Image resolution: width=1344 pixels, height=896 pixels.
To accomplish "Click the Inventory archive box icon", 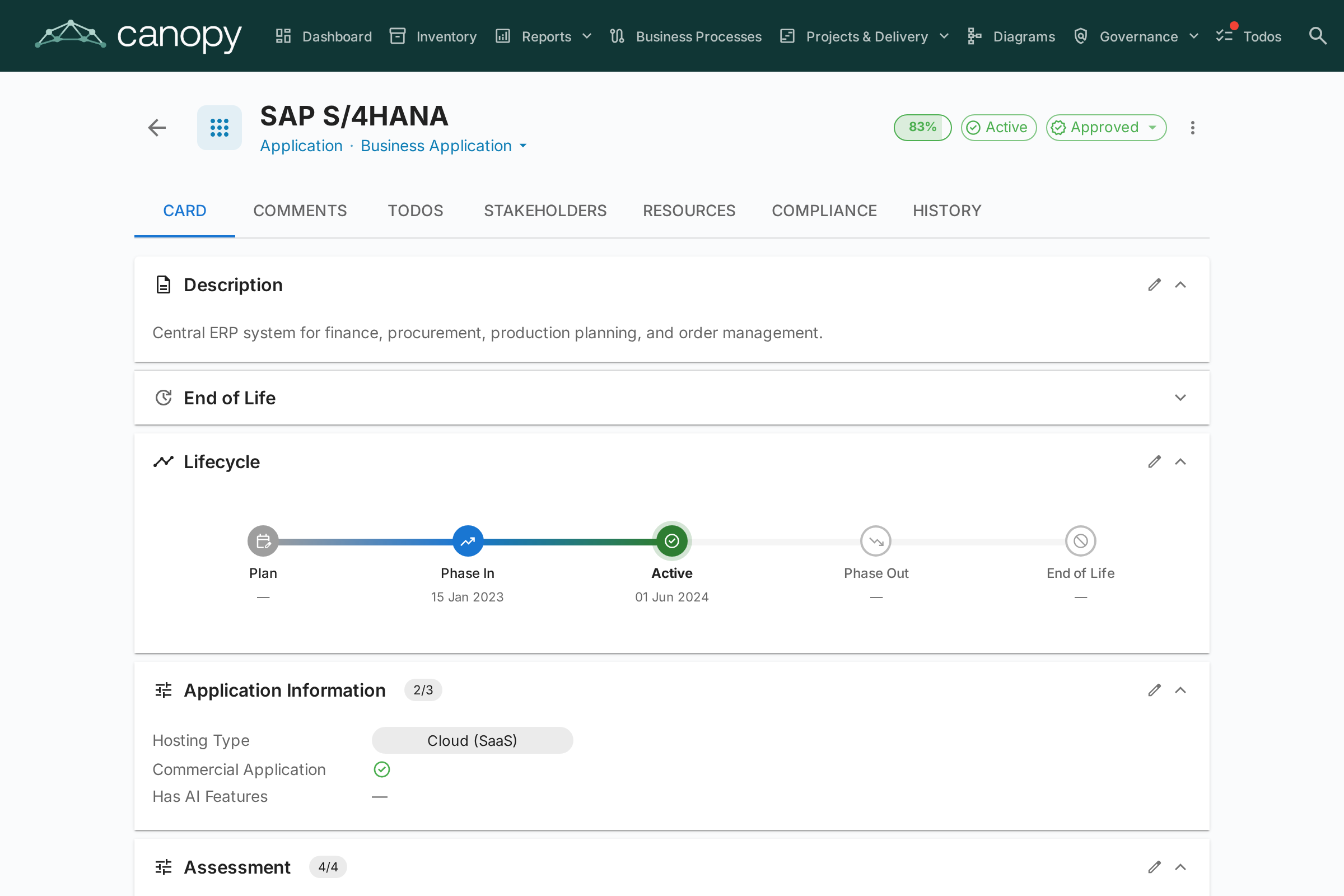I will [x=398, y=36].
